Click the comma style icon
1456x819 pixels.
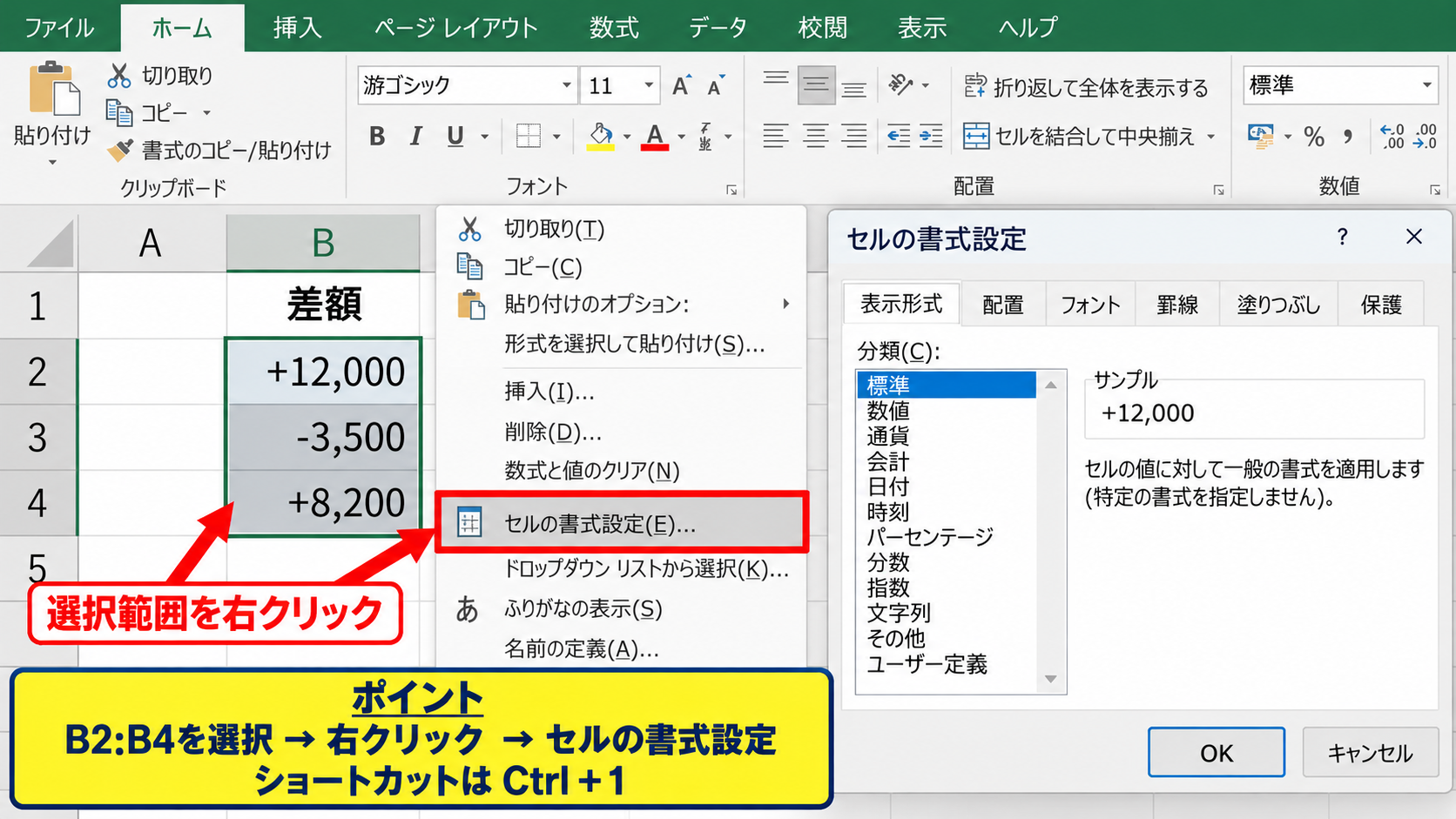pos(1348,136)
